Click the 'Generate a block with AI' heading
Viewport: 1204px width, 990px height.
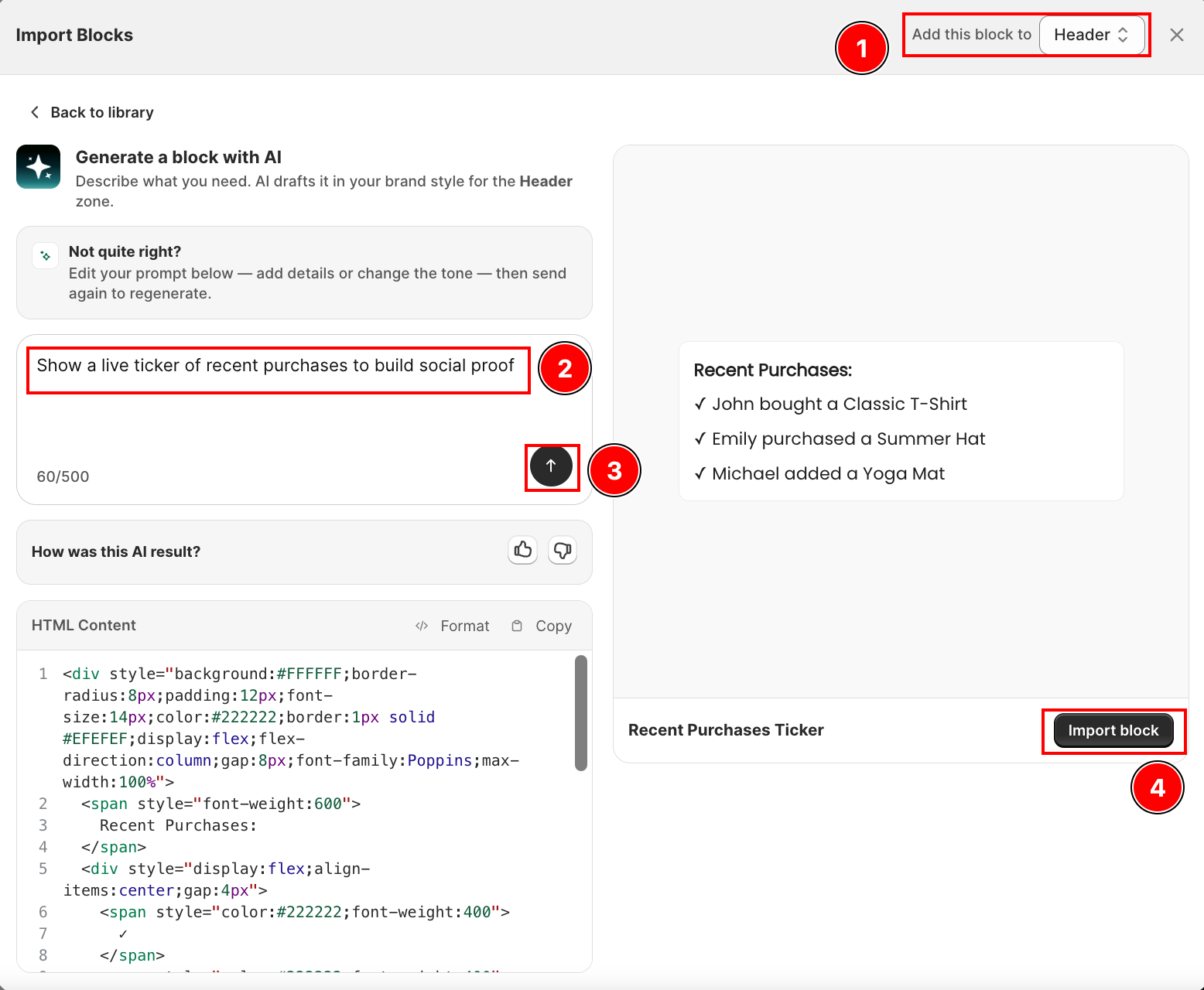pos(179,157)
